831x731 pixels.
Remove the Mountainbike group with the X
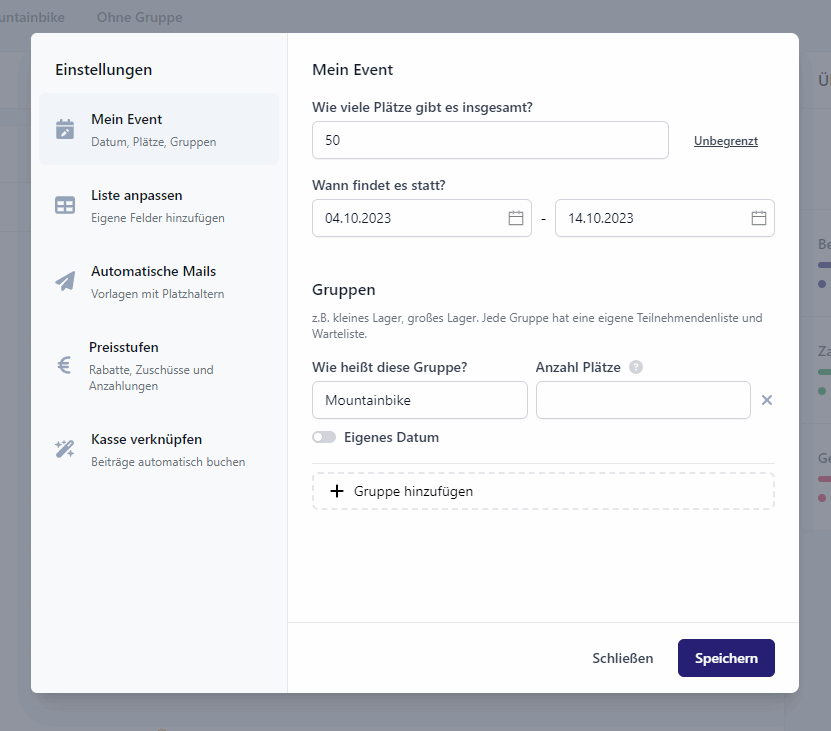coord(767,400)
